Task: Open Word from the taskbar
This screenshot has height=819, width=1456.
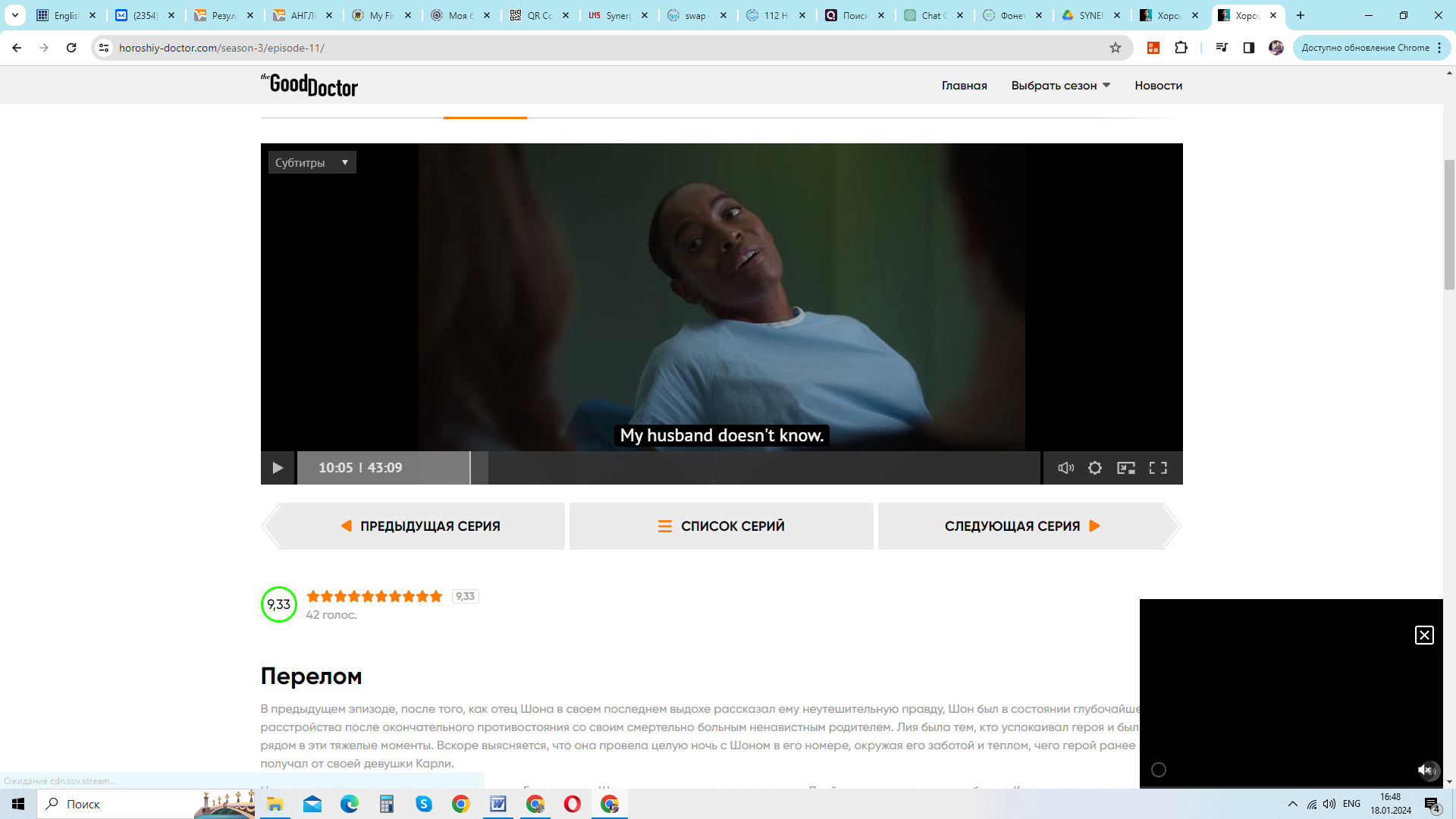Action: click(x=498, y=804)
